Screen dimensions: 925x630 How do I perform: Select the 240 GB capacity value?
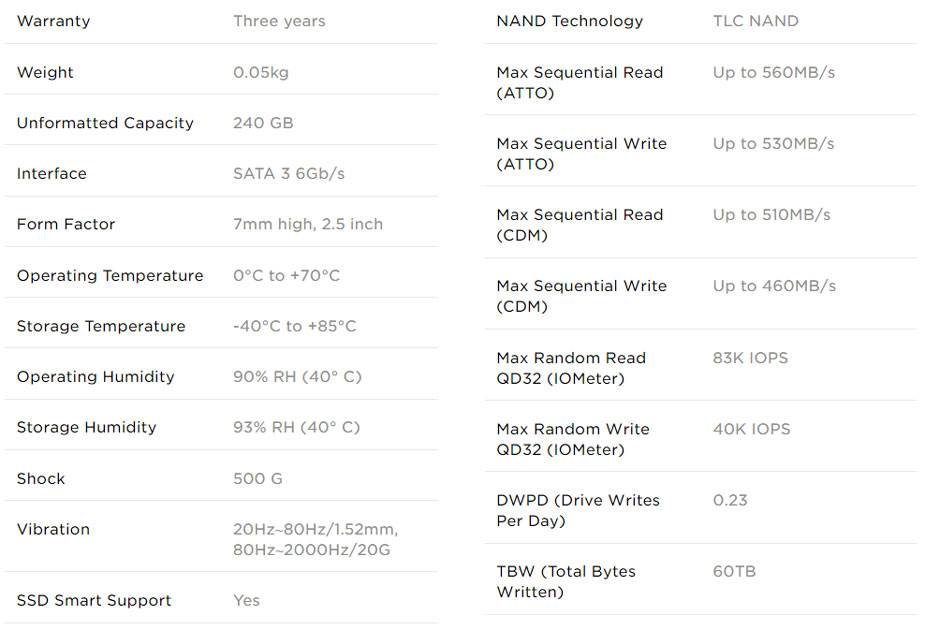(x=263, y=123)
